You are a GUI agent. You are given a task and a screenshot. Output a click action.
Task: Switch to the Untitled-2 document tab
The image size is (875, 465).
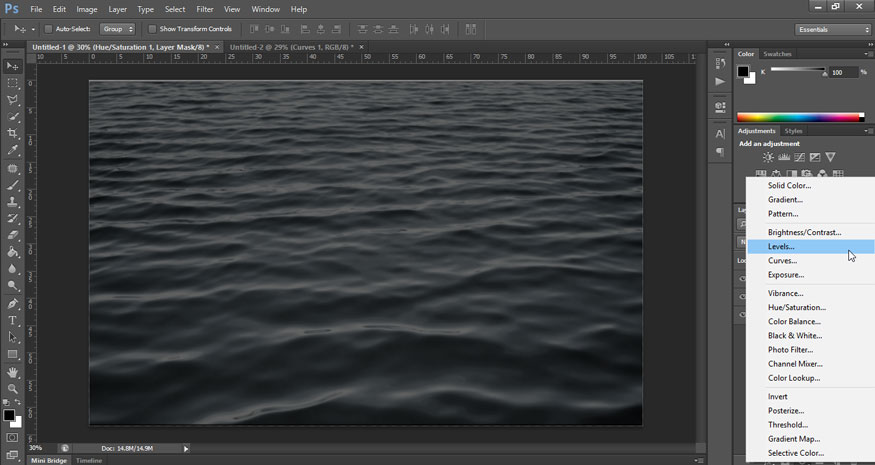(x=292, y=47)
